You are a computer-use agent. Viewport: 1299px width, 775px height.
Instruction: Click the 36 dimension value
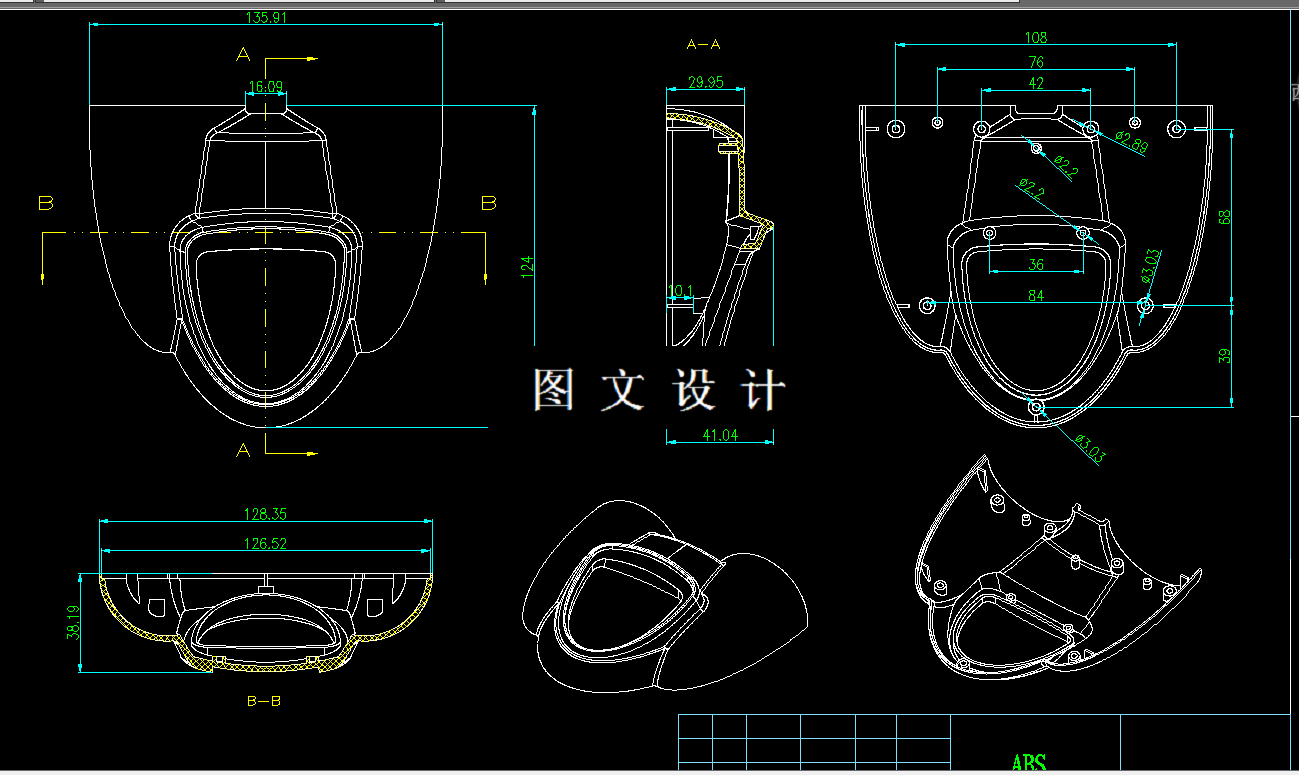(x=1036, y=265)
